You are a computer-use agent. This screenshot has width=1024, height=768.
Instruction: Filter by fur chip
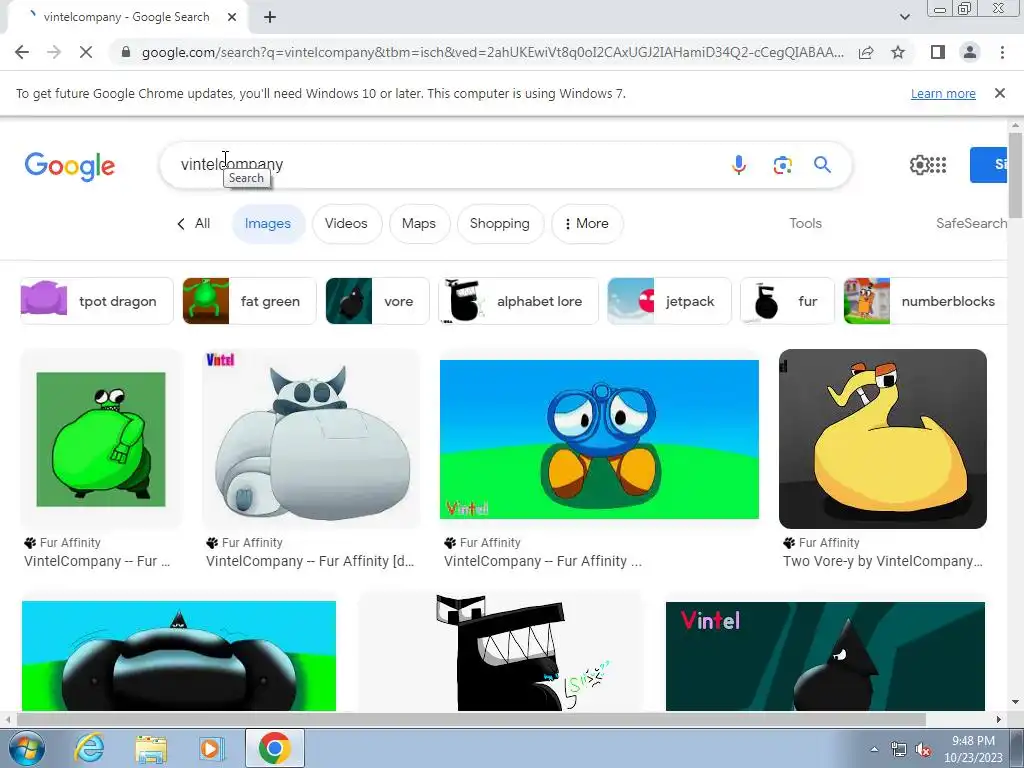788,301
